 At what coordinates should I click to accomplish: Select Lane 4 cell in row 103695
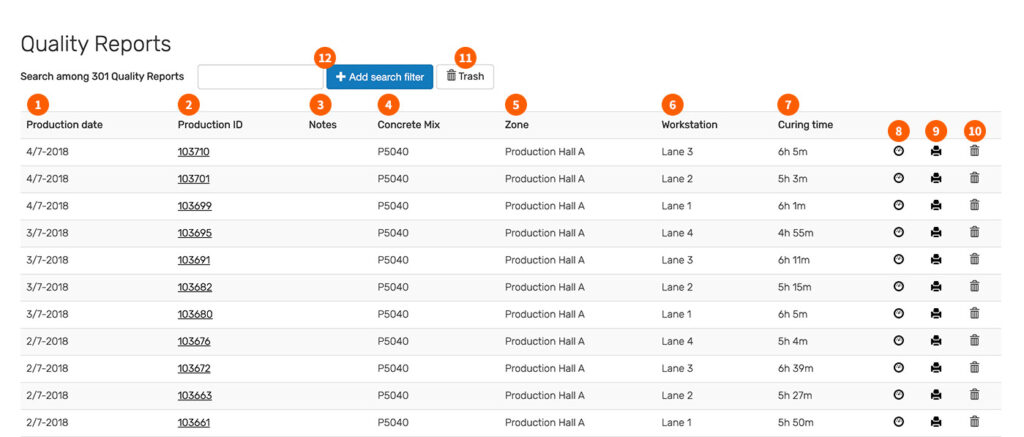pyautogui.click(x=677, y=233)
